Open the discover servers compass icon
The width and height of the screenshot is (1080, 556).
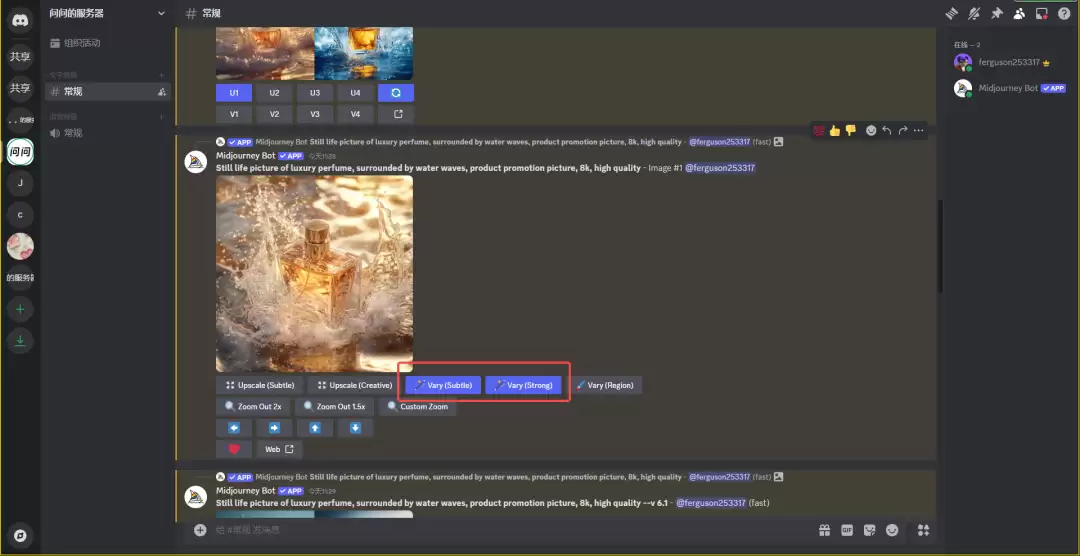(x=20, y=534)
